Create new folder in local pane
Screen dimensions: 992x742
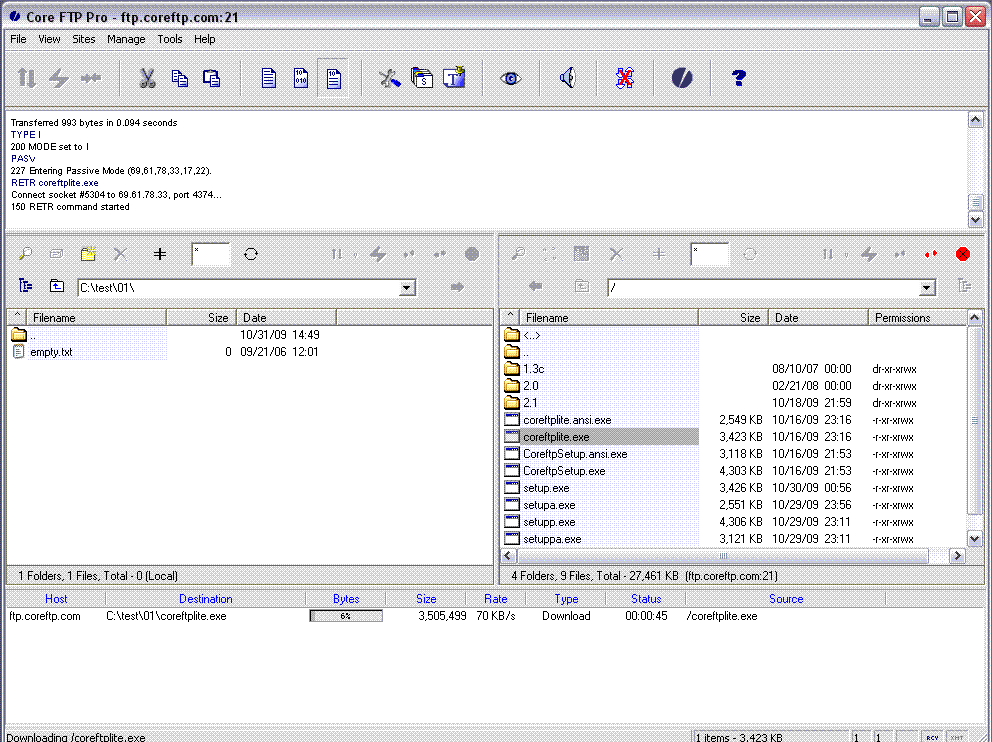click(x=87, y=253)
